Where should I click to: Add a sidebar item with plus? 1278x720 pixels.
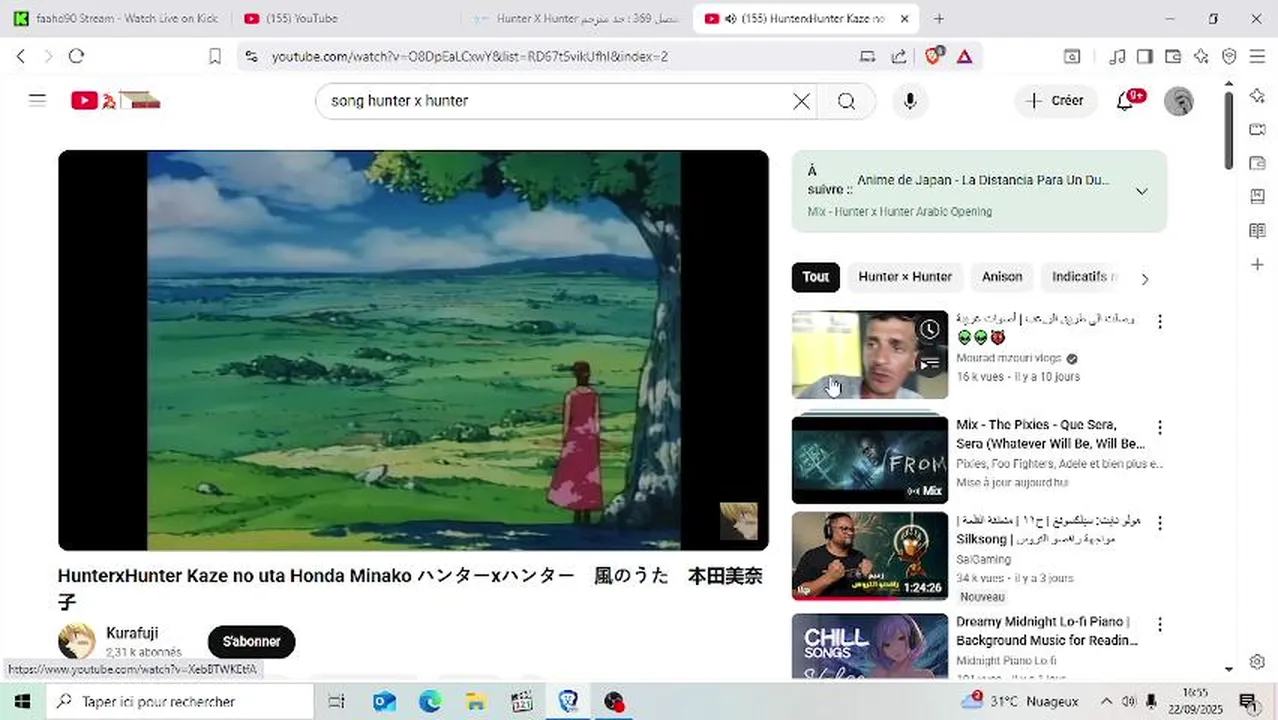point(1258,265)
